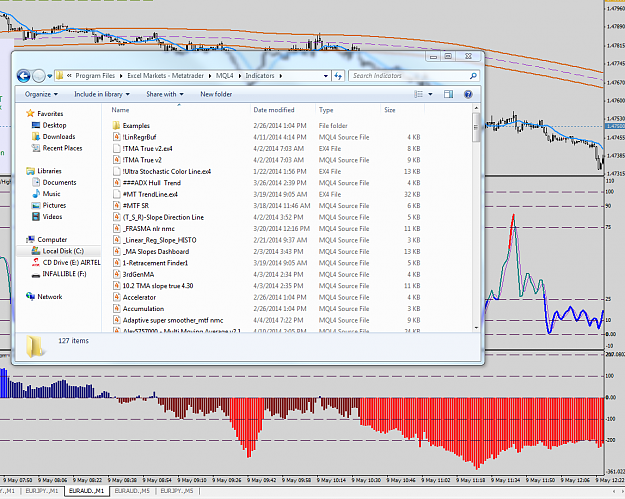Image resolution: width=625 pixels, height=499 pixels.
Task: Click the search magnifier icon
Action: (473, 76)
